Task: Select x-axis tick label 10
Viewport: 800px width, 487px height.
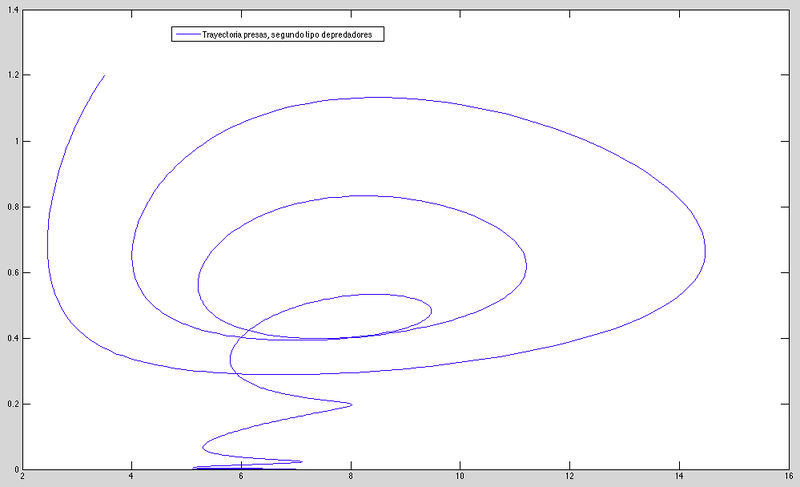Action: 460,478
